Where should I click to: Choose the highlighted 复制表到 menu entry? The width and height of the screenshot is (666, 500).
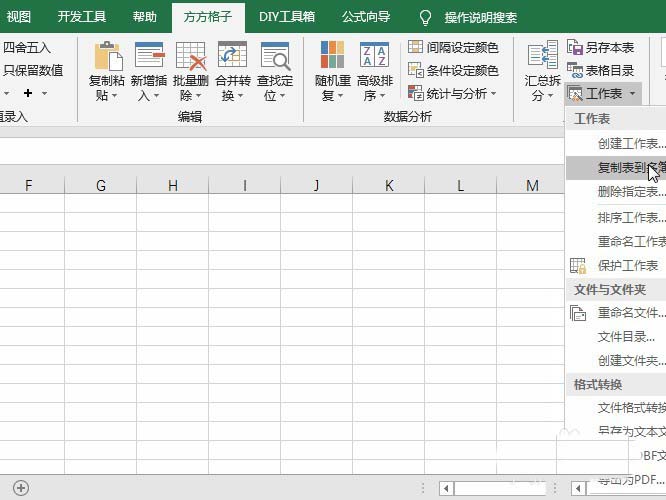coord(616,168)
